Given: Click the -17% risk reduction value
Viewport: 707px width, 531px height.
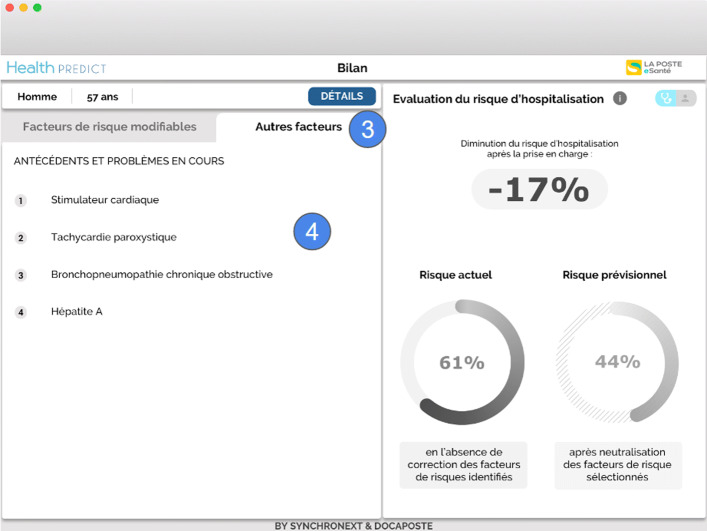Looking at the screenshot, I should [x=539, y=189].
